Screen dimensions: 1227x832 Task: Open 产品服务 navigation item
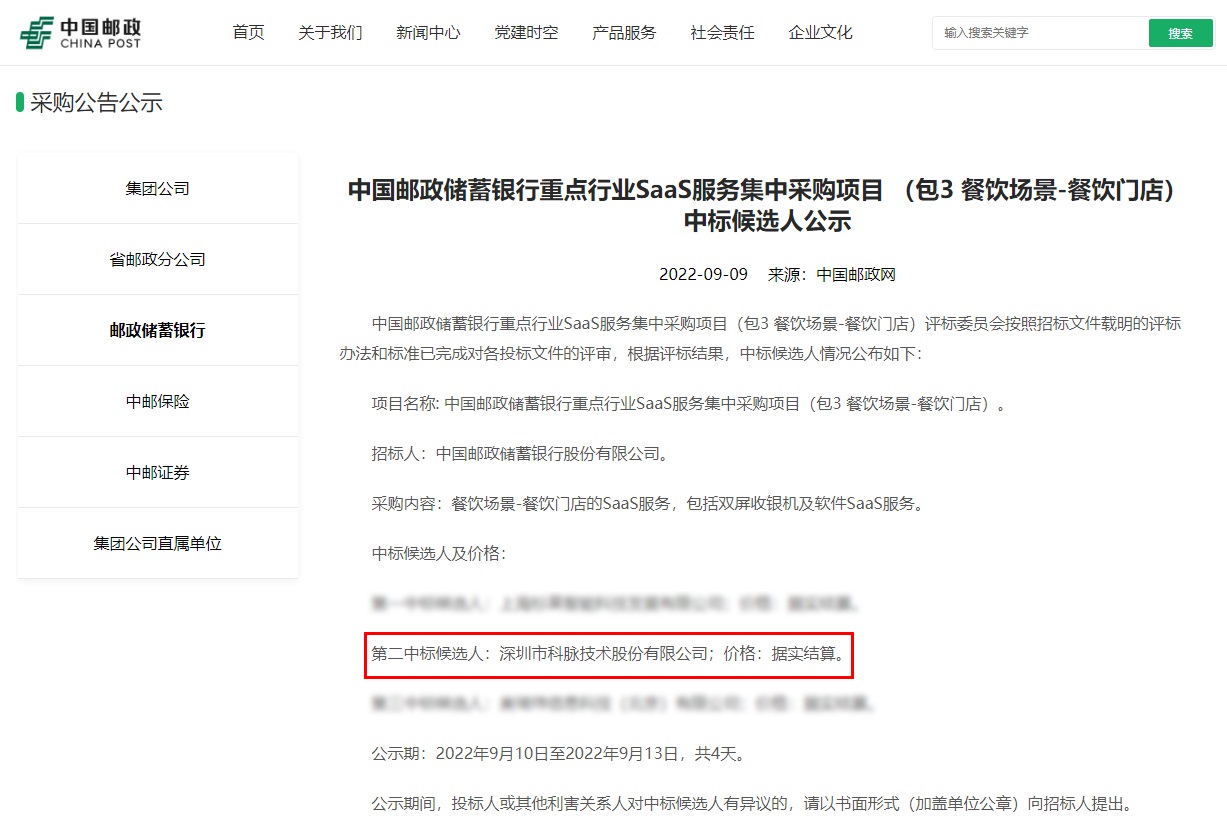tap(624, 33)
